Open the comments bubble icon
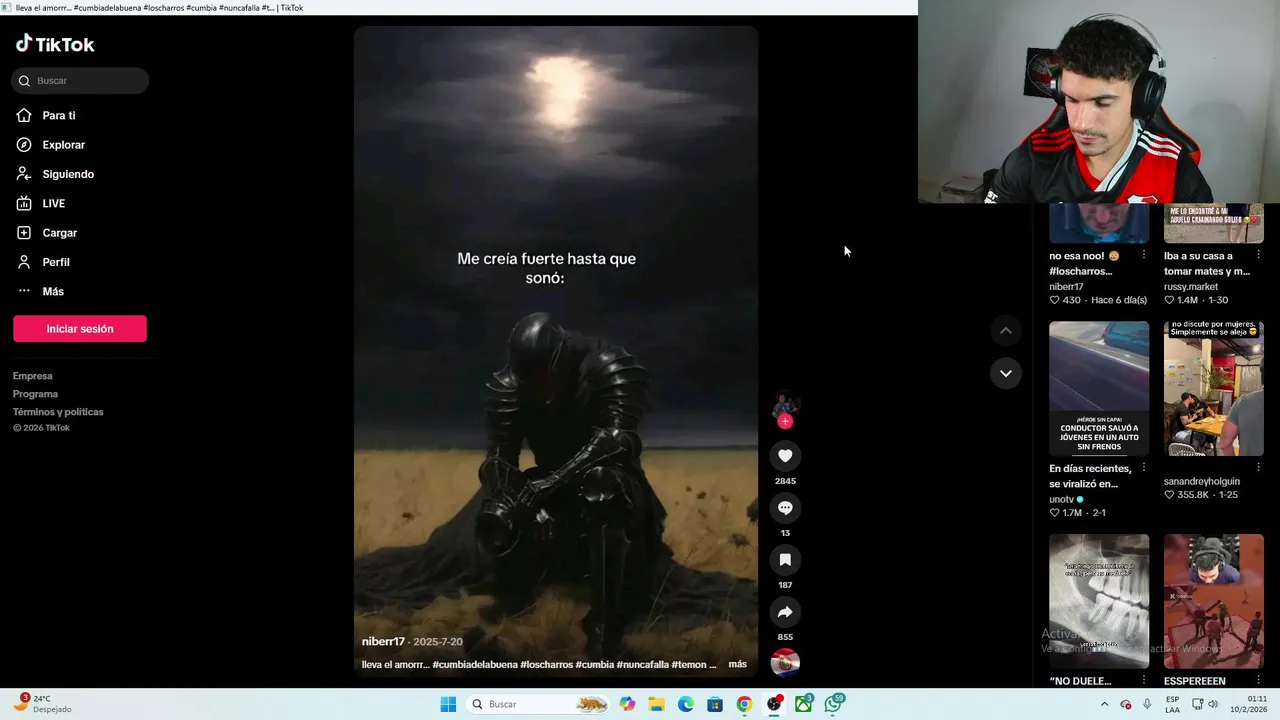The image size is (1280, 720). click(785, 508)
